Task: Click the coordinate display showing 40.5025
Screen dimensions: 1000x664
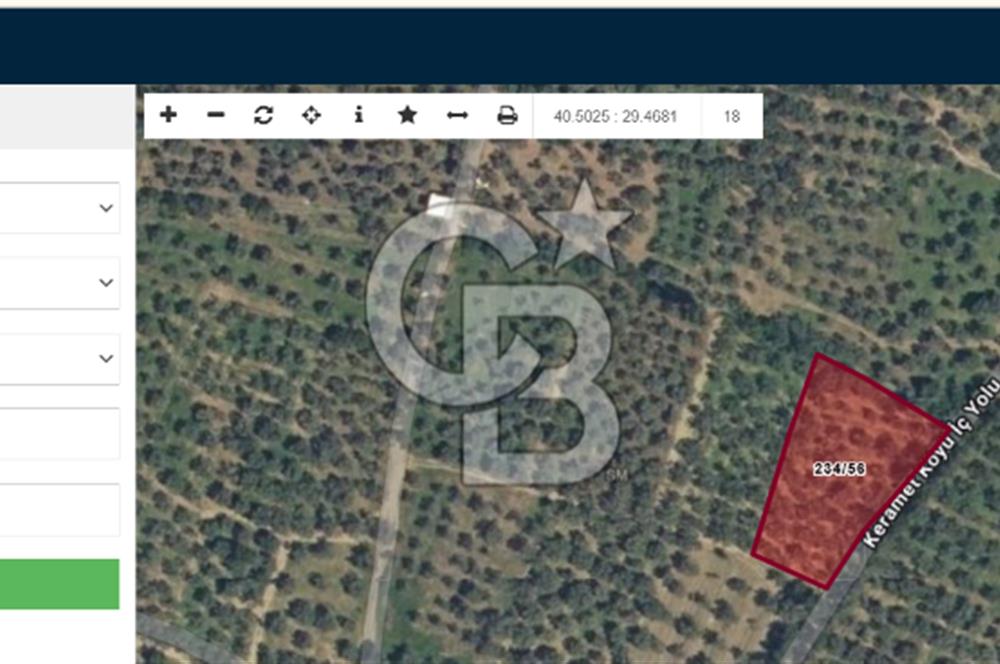Action: click(x=614, y=115)
